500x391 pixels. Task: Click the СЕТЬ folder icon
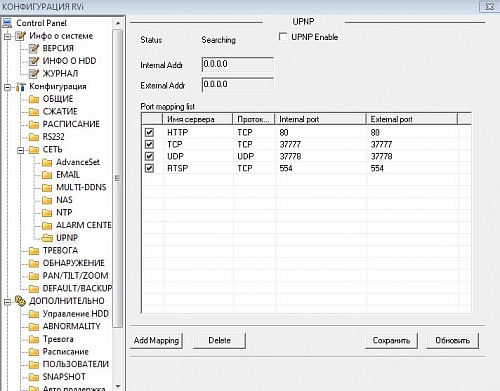[34, 150]
